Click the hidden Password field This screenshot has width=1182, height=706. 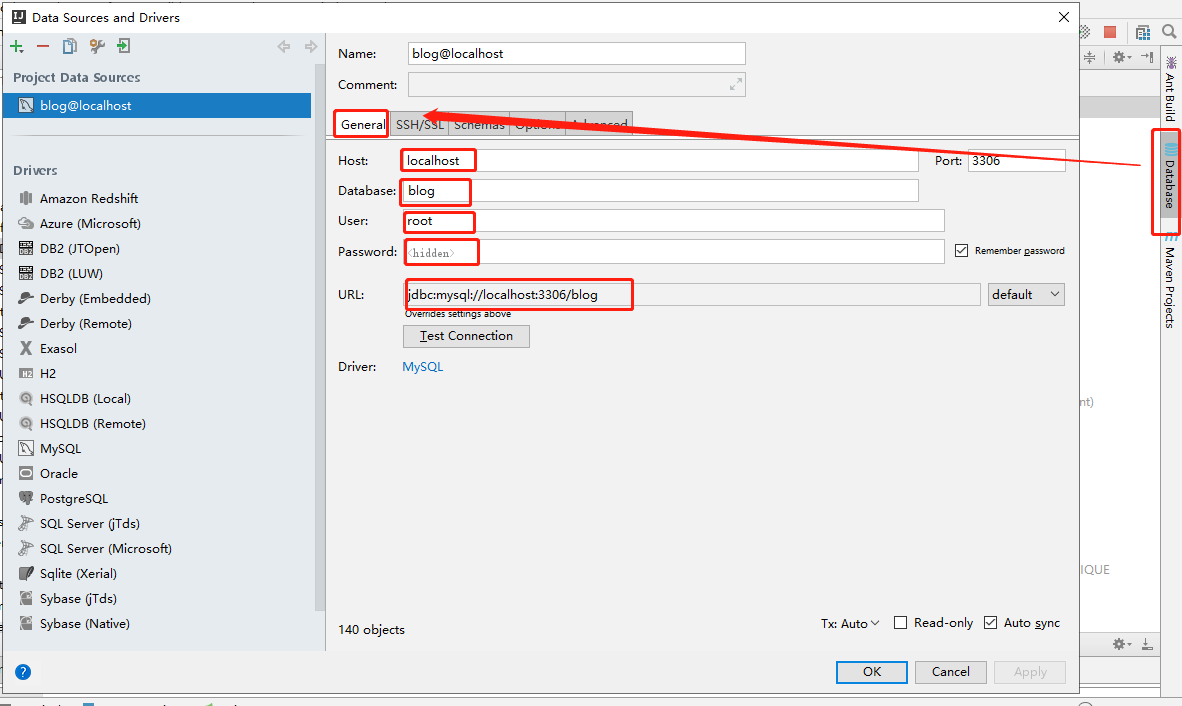tap(673, 252)
